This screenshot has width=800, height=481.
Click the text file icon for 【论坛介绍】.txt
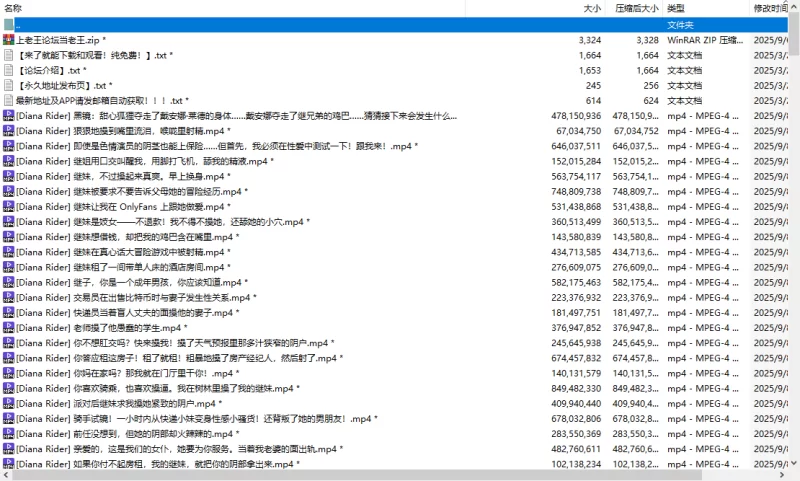pyautogui.click(x=8, y=71)
